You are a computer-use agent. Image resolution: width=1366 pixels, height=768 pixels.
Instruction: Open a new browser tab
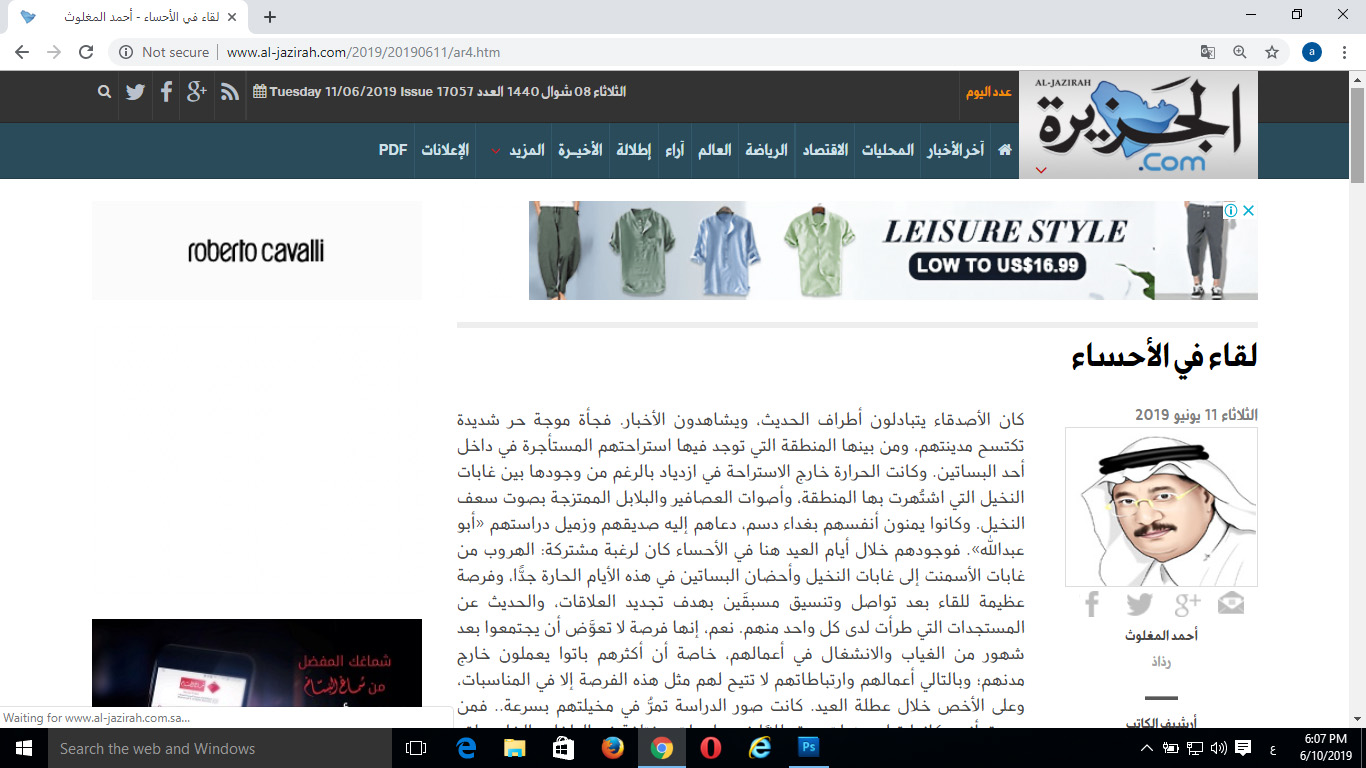click(x=269, y=17)
